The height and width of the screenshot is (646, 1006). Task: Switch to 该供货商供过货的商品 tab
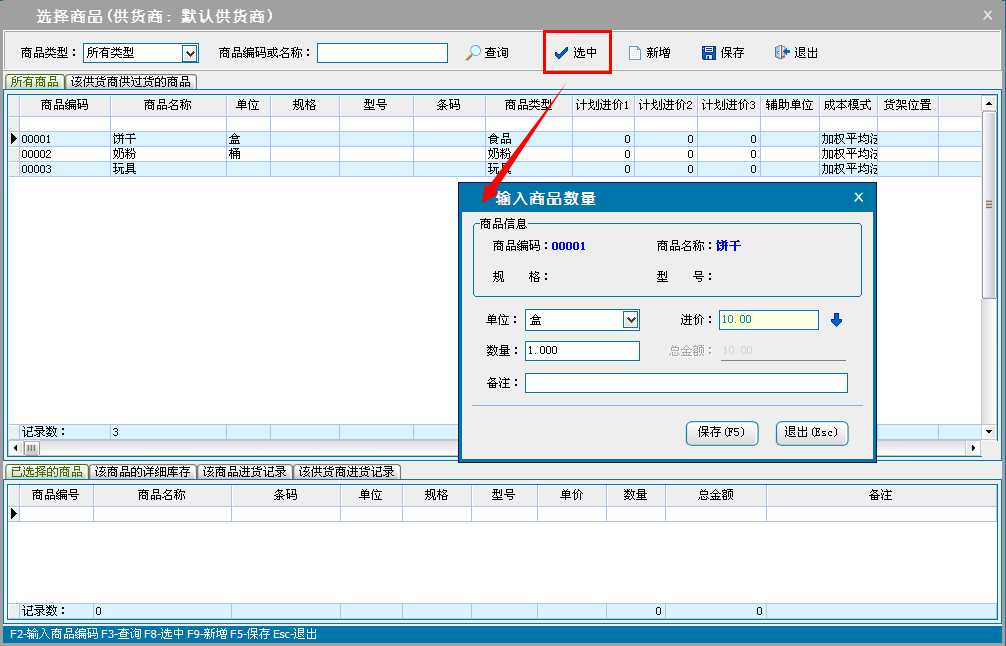[x=132, y=82]
